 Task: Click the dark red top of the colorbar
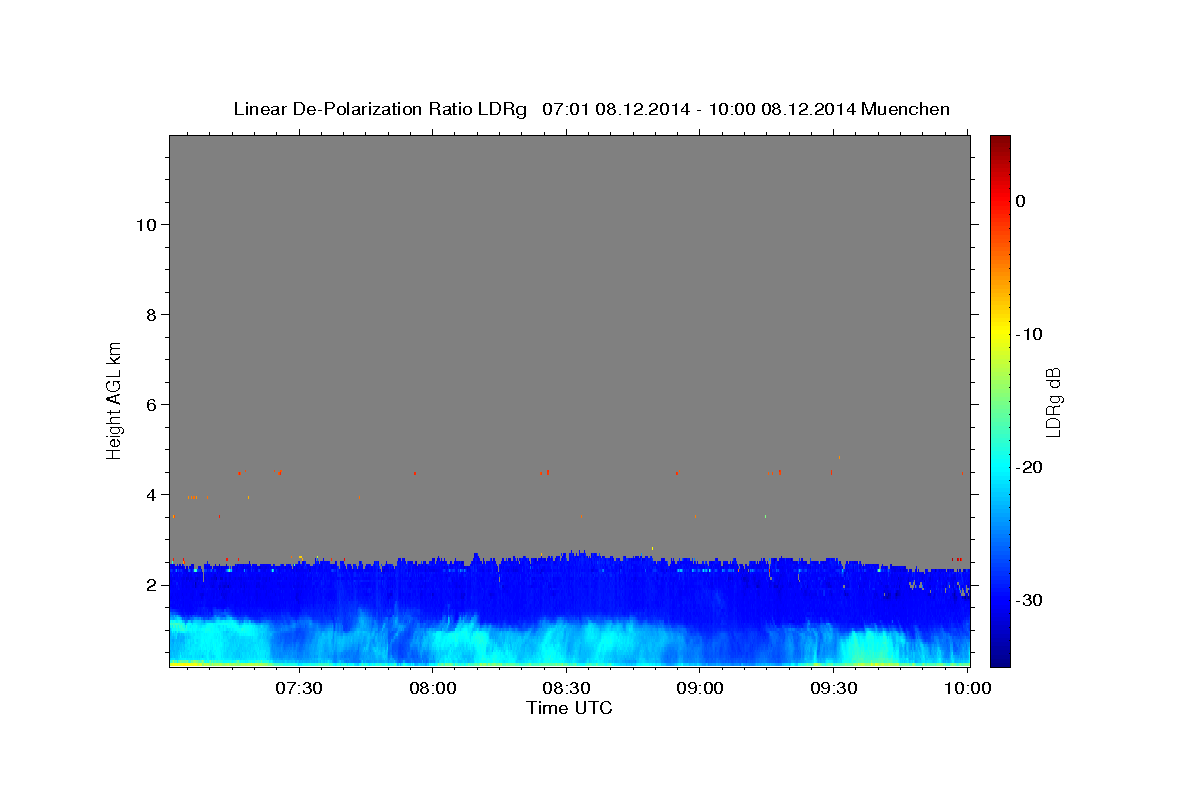tap(1000, 142)
